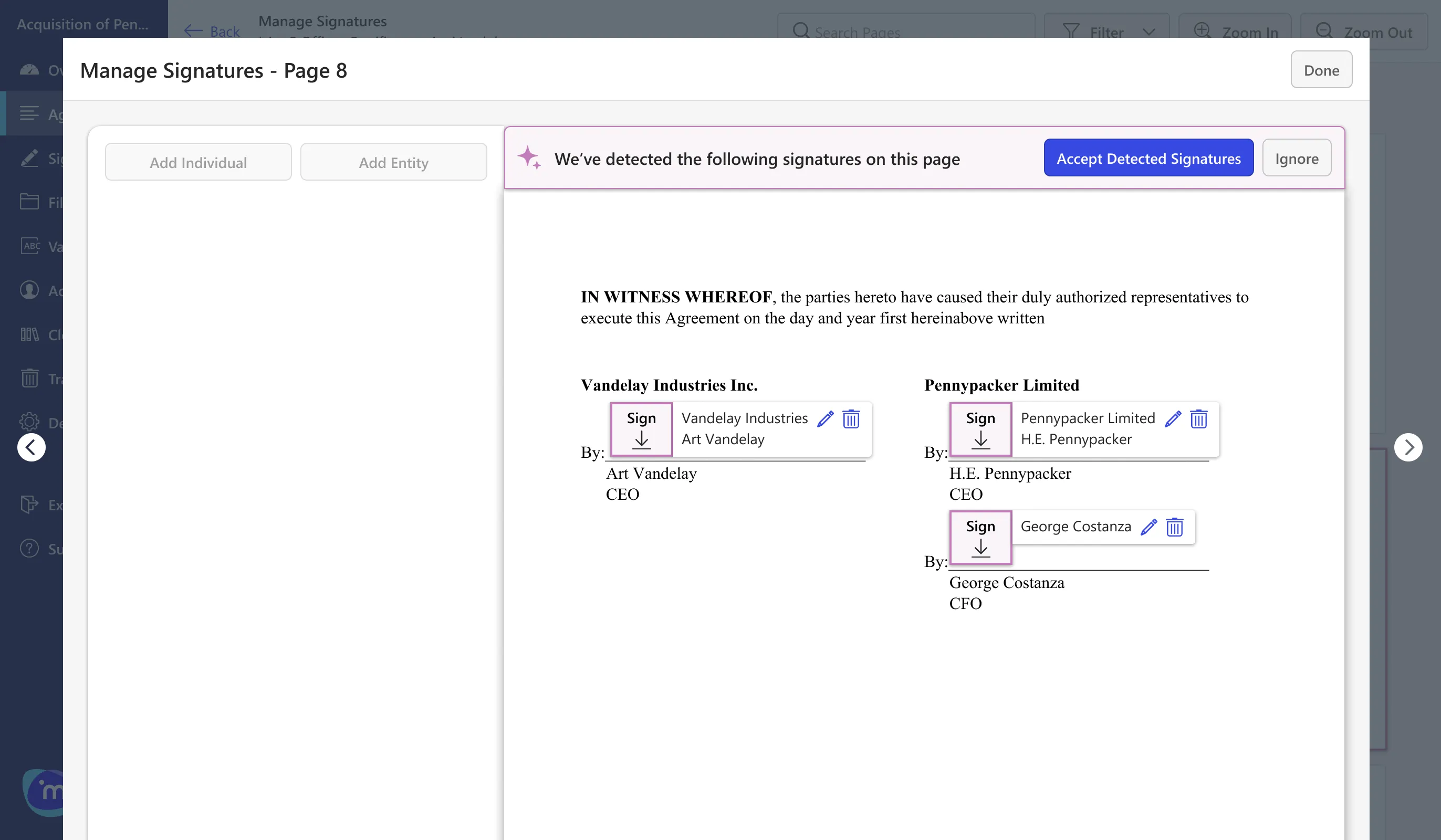1441x840 pixels.
Task: Ignore the detected signatures
Action: pos(1297,159)
